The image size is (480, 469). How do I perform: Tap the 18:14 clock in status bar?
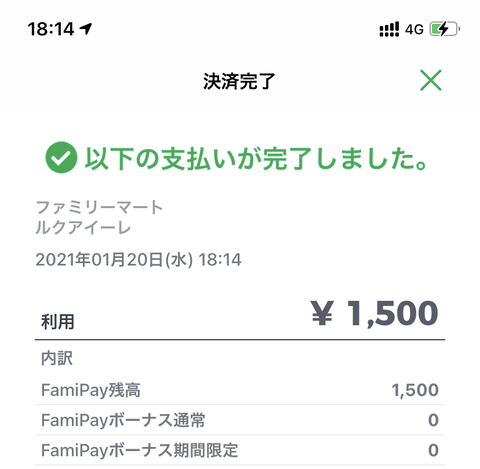click(x=51, y=29)
